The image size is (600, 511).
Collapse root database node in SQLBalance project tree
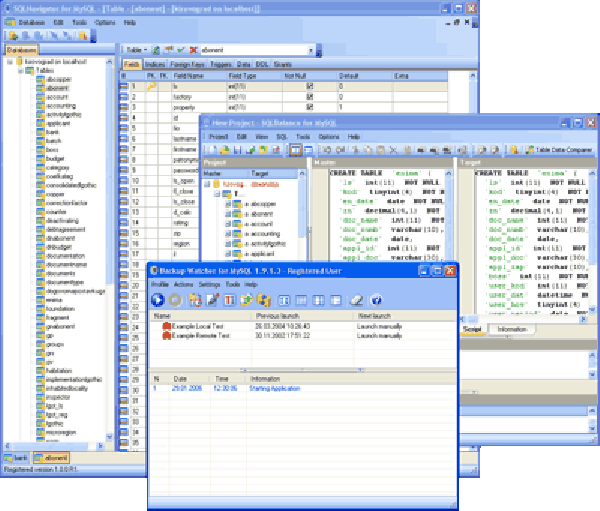(207, 184)
